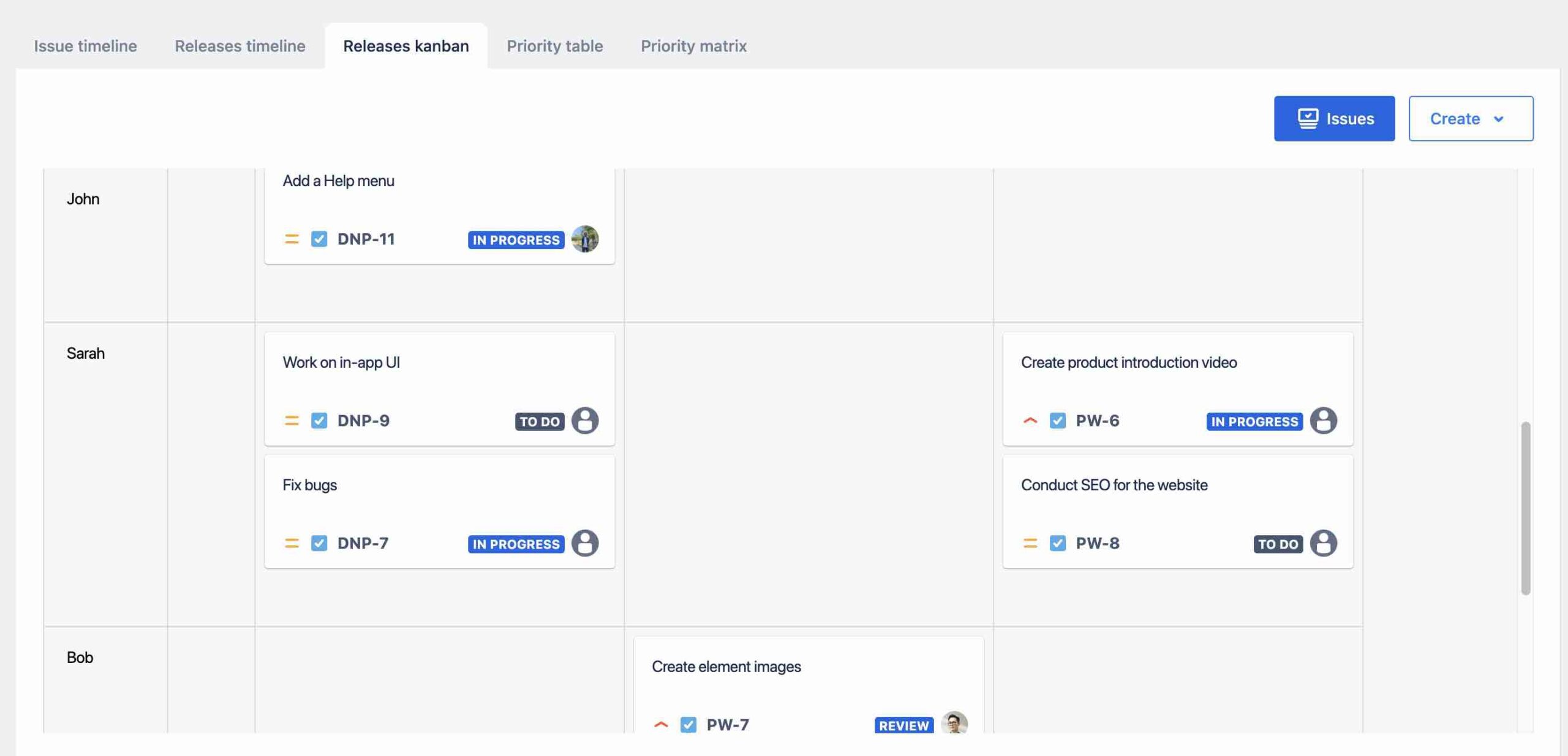Click the PW-6 task checkbox icon

click(x=1058, y=420)
